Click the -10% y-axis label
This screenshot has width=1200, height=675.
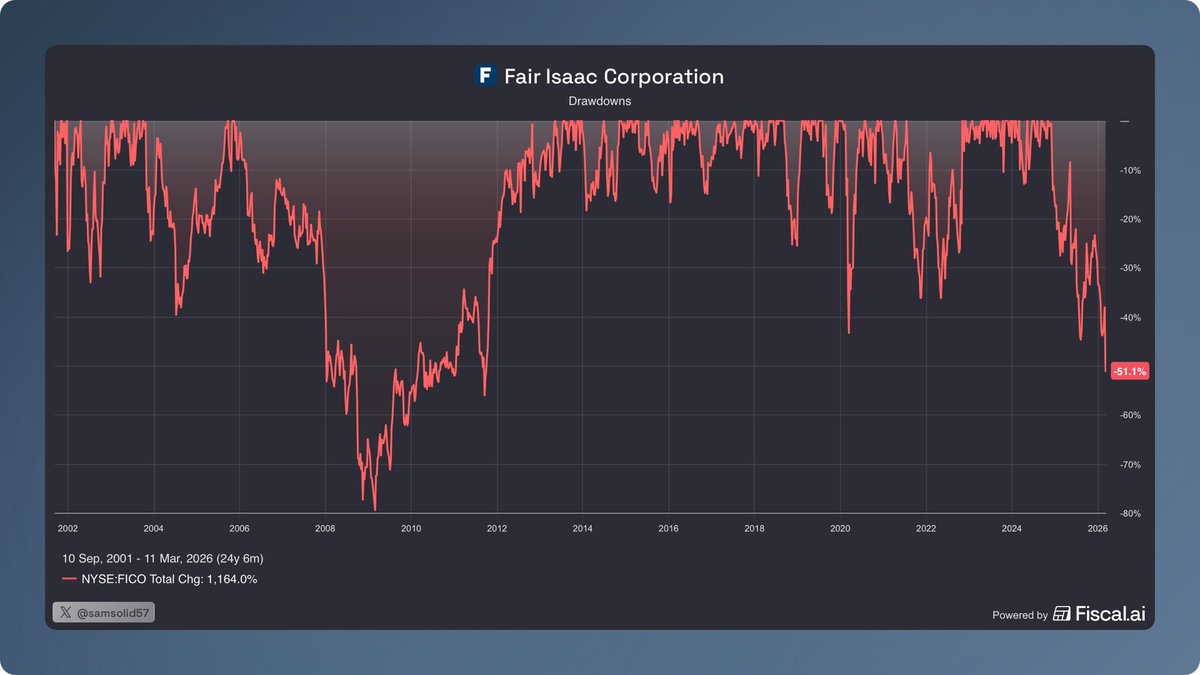[x=1131, y=170]
